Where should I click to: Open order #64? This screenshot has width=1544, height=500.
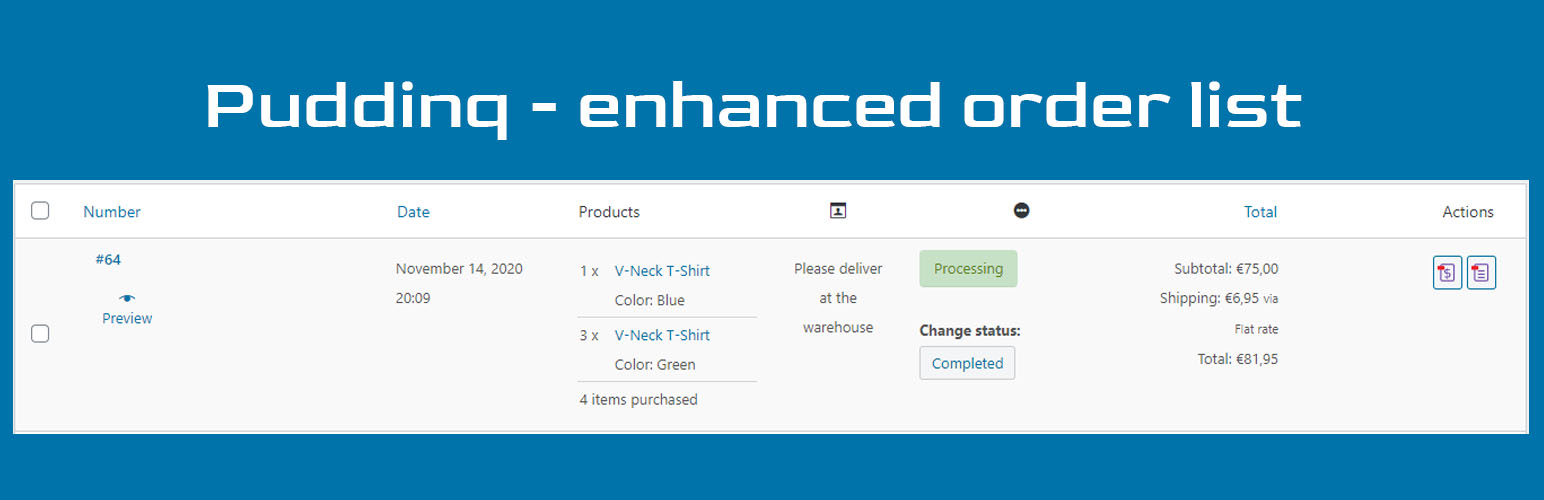coord(108,260)
